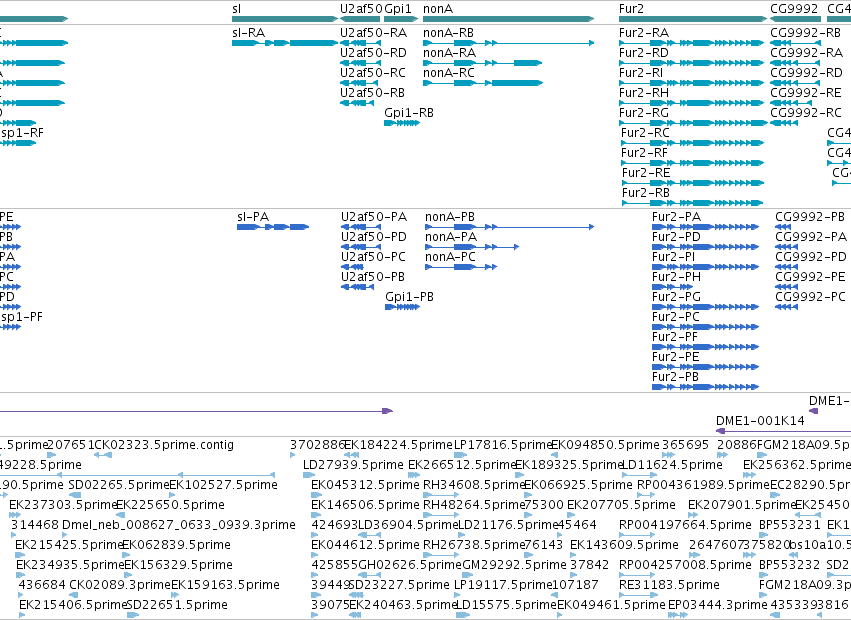Select the nonA-RA transcript label
The width and height of the screenshot is (851, 620).
click(x=449, y=53)
